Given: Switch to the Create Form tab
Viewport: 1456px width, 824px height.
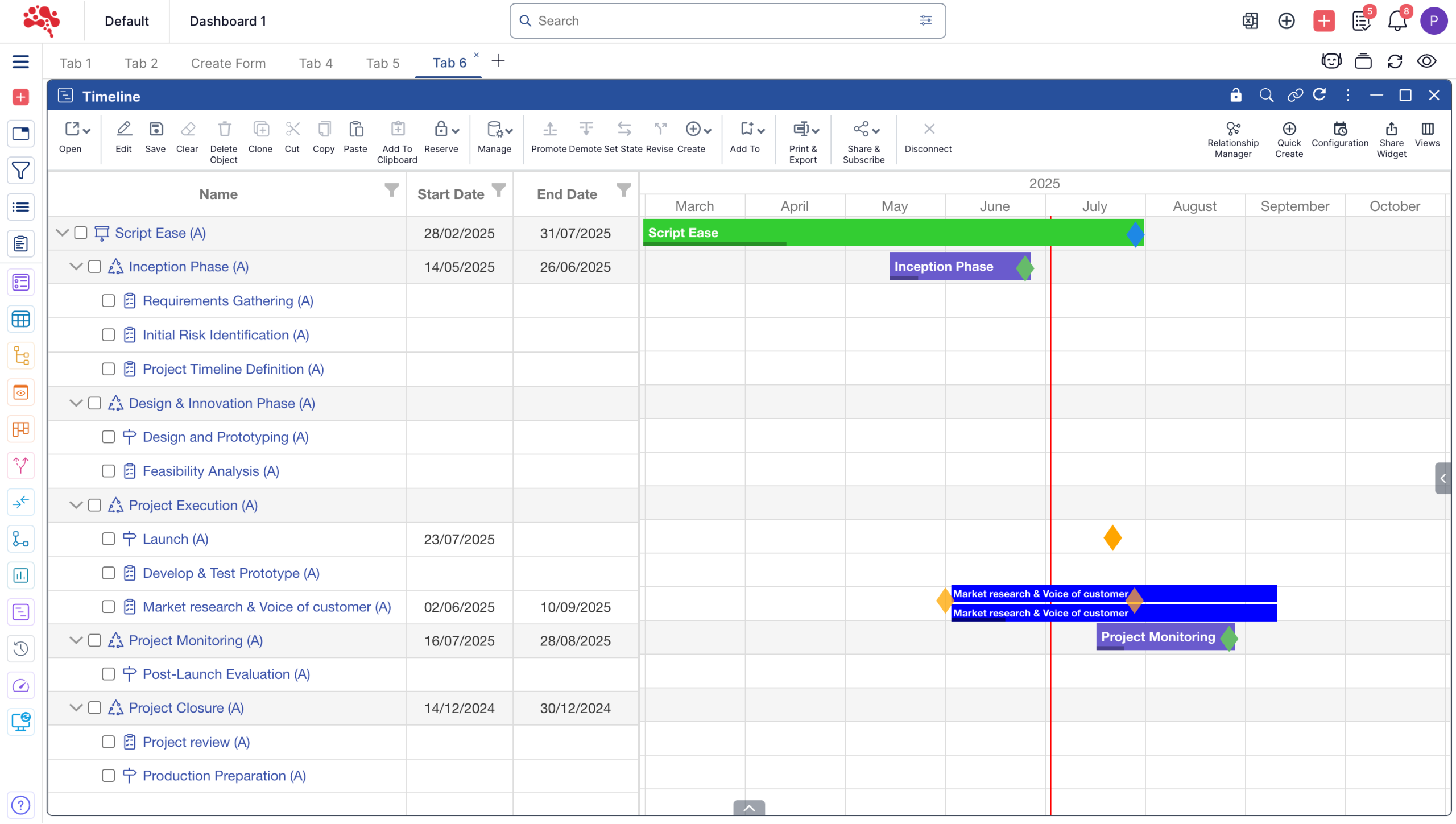Looking at the screenshot, I should [228, 63].
